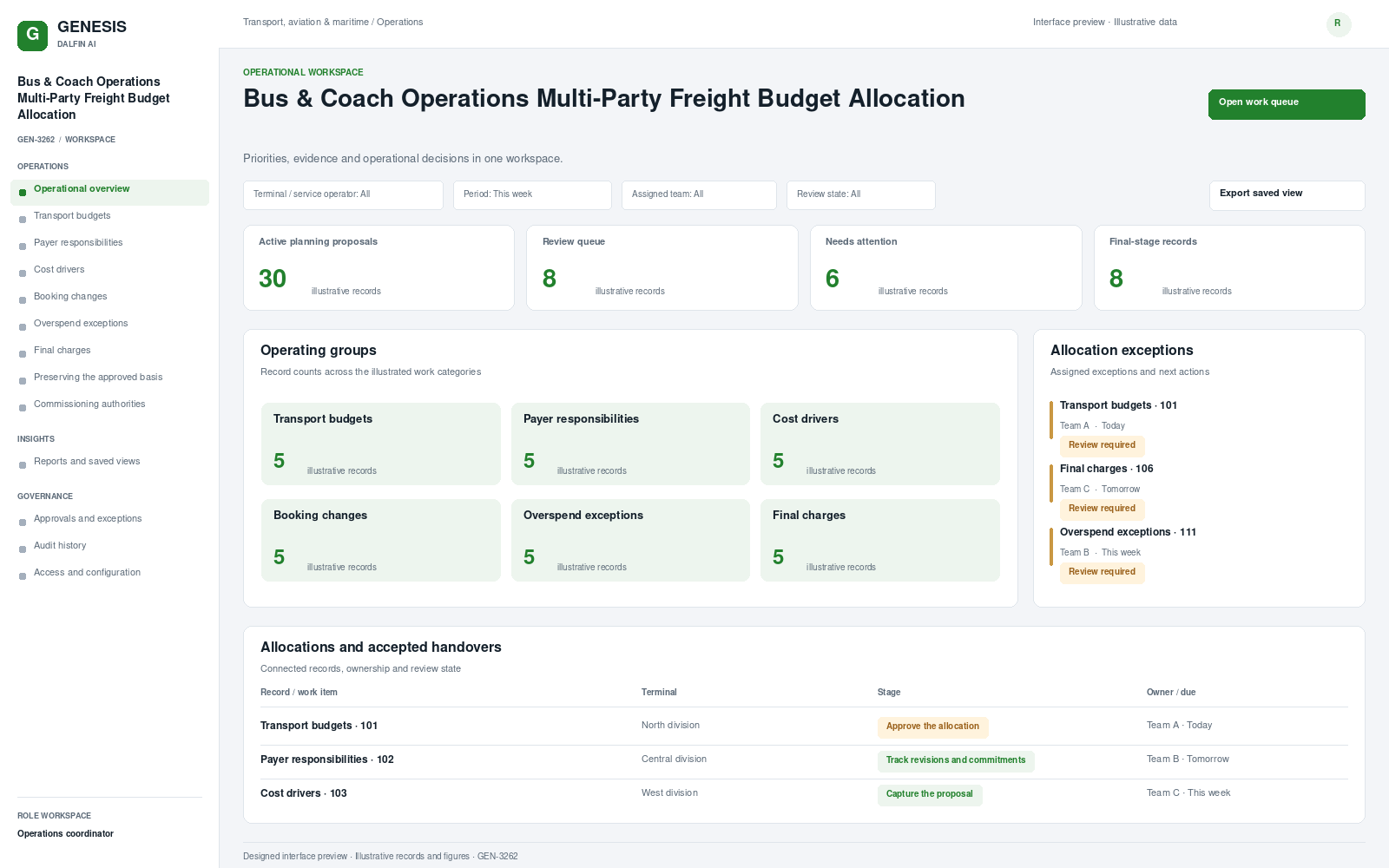
Task: Open table row Payer responsibilities · 102
Action: coord(804,760)
